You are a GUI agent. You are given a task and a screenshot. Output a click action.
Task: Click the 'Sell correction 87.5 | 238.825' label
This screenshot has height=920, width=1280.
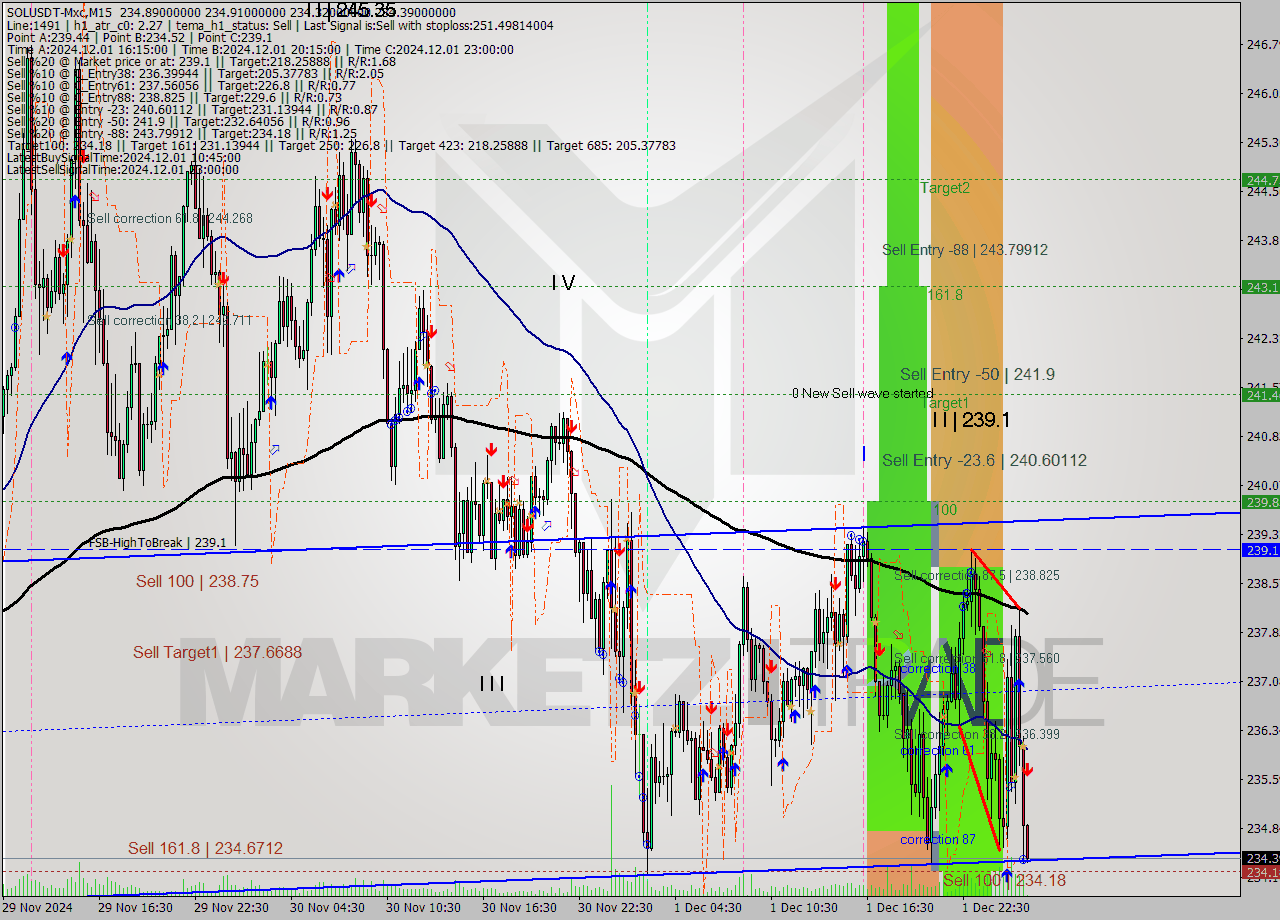coord(976,576)
